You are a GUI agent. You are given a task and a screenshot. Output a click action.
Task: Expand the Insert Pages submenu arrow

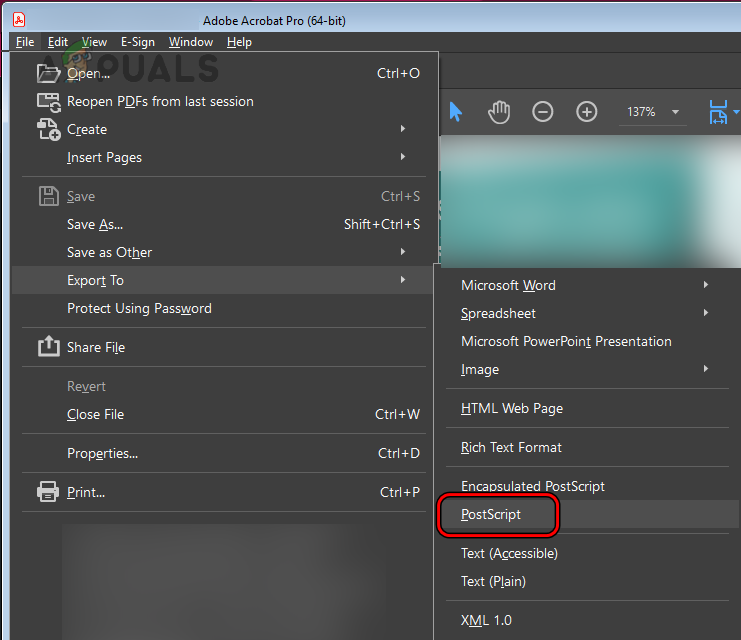click(403, 156)
